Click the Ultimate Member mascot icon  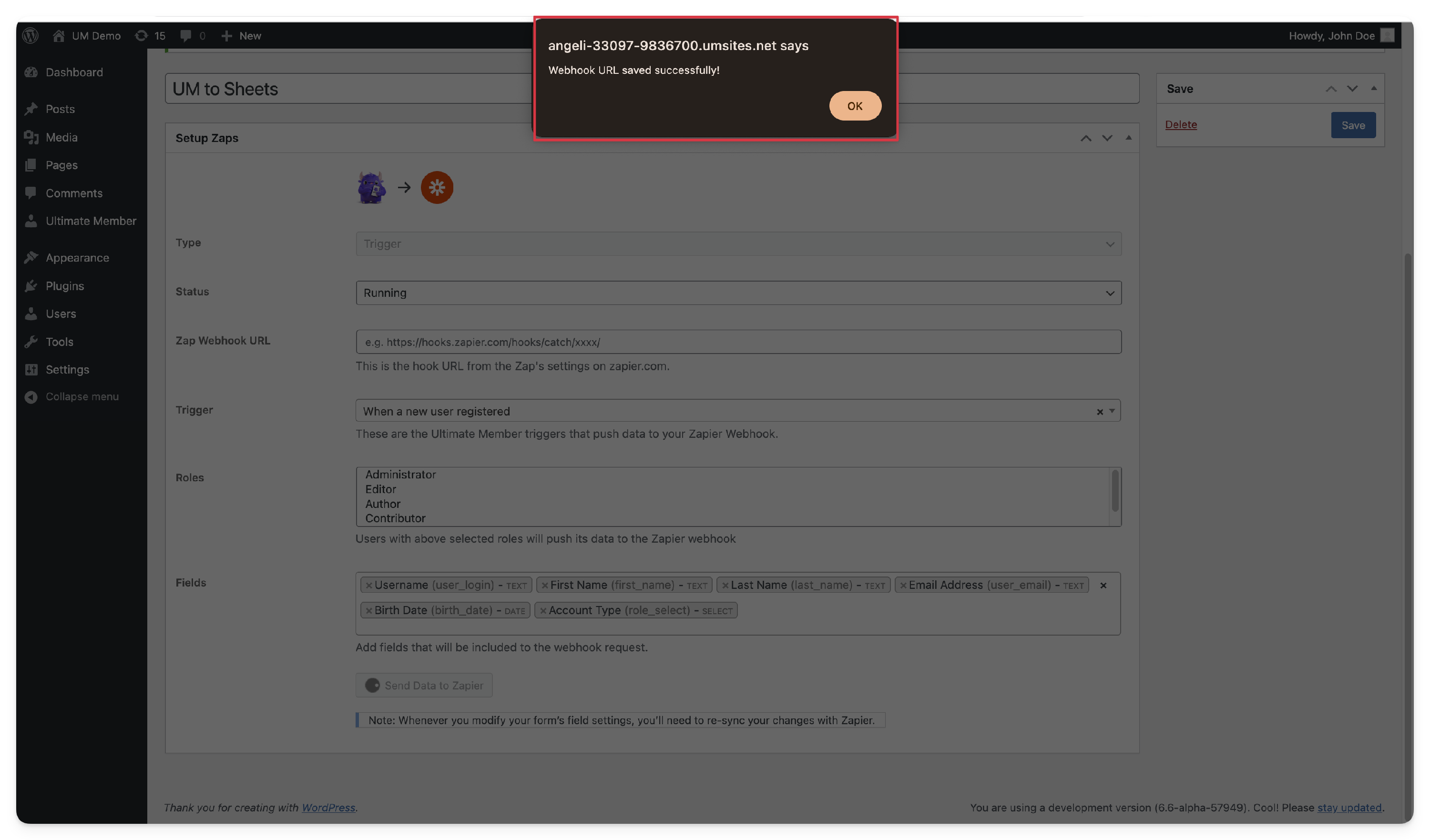pyautogui.click(x=372, y=188)
